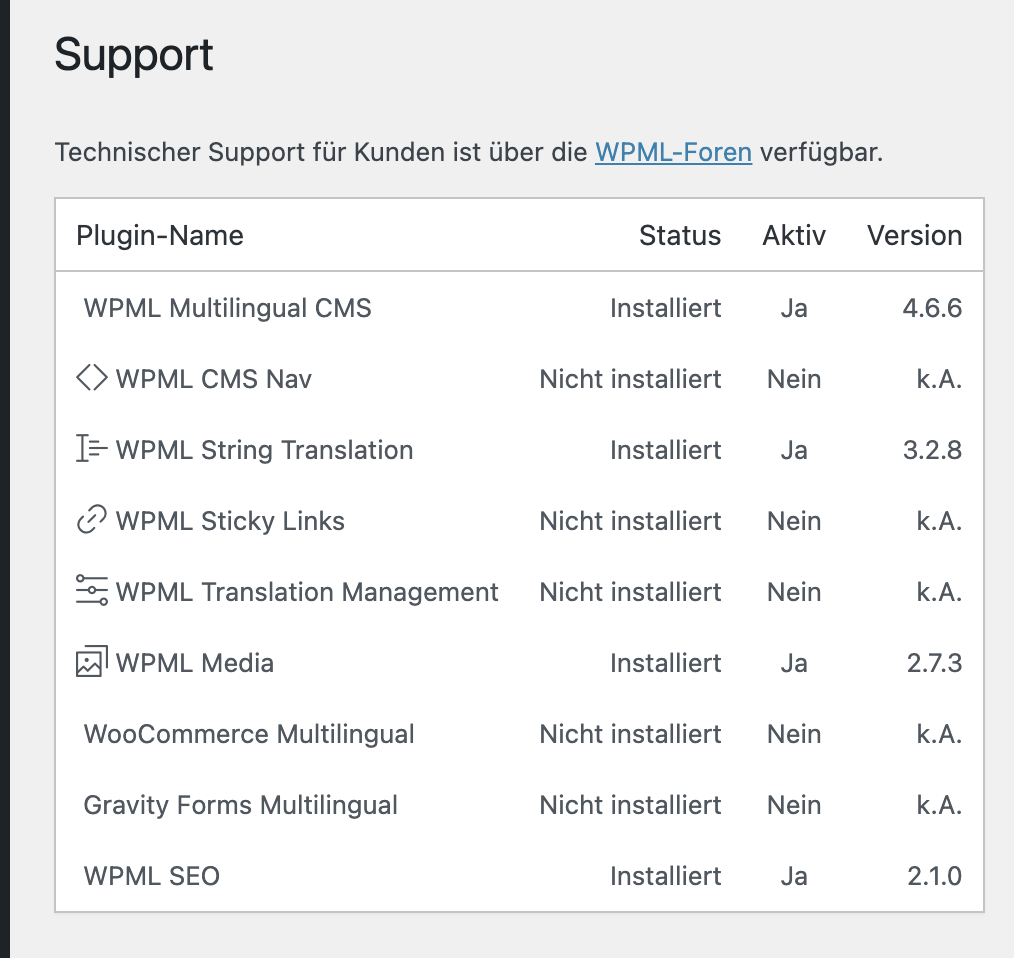Click Nicht installiert status of WPML Sticky Links
The image size is (1014, 958).
pos(631,521)
